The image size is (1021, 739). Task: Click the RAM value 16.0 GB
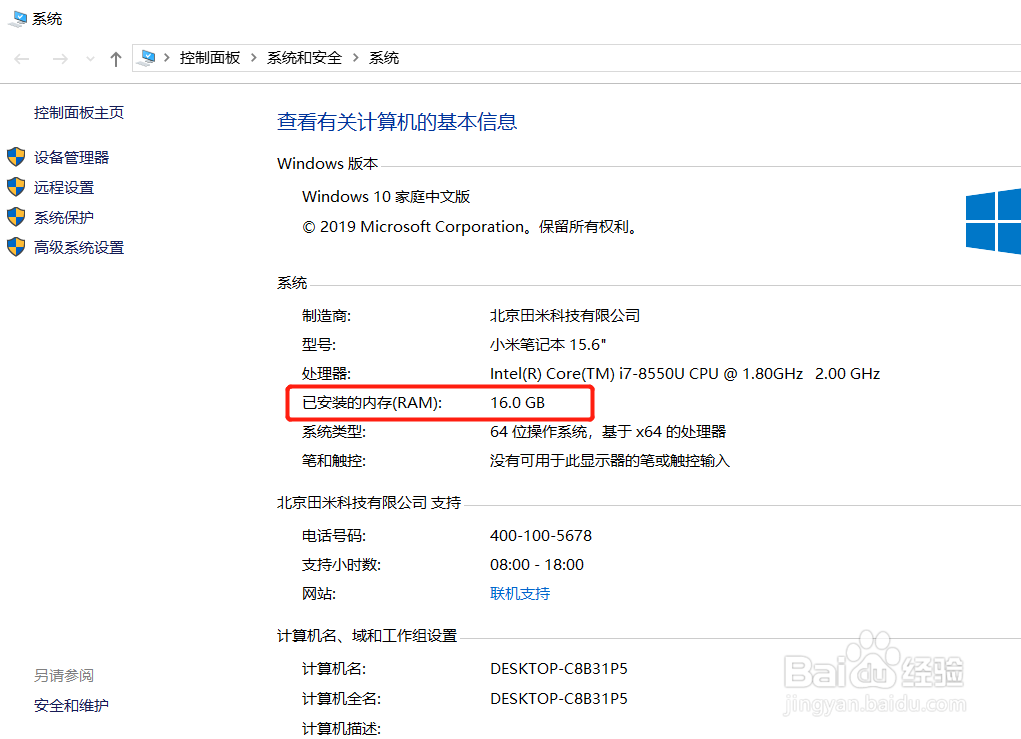point(517,402)
